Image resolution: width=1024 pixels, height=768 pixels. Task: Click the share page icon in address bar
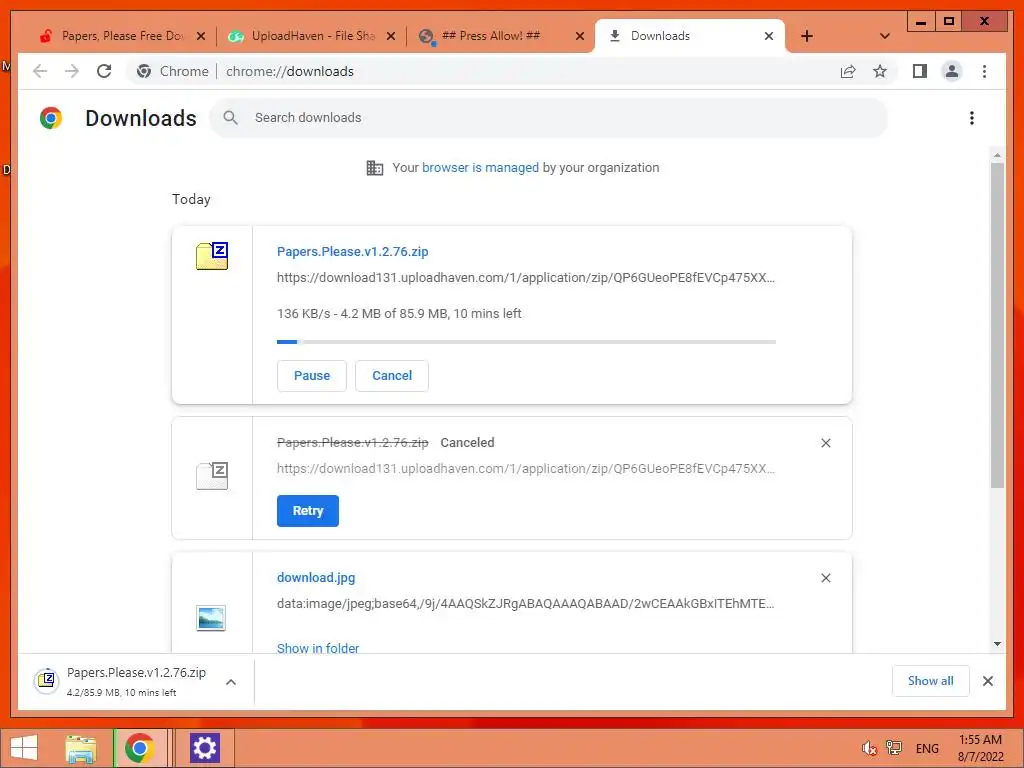[848, 71]
